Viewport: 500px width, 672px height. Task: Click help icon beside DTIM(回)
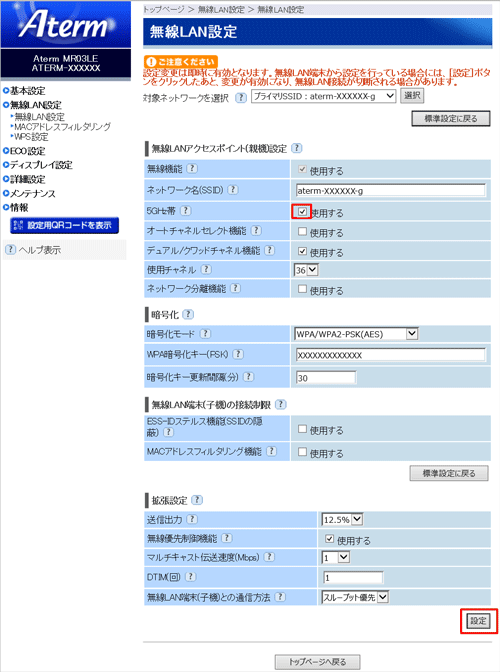(x=191, y=577)
